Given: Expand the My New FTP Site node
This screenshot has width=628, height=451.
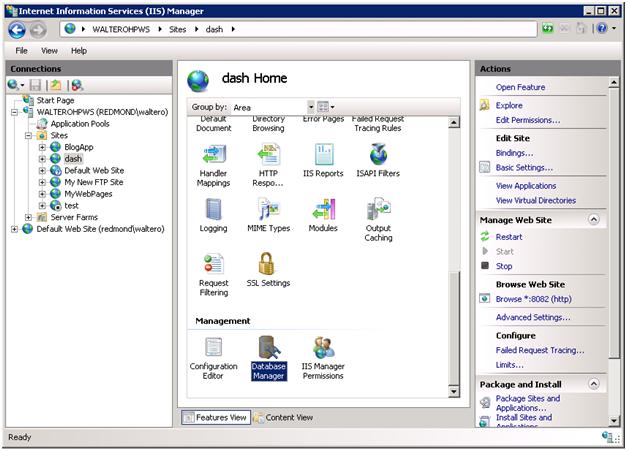Looking at the screenshot, I should [42, 182].
